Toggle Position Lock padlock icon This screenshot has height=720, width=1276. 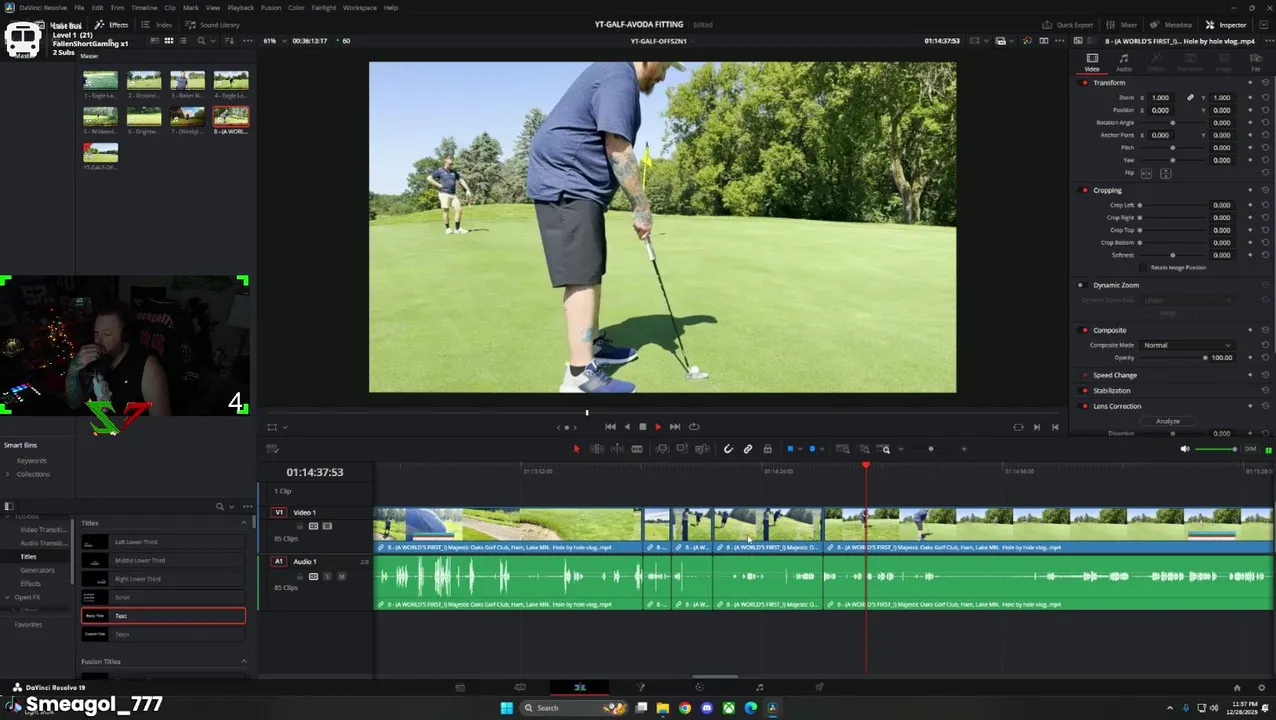(x=767, y=449)
